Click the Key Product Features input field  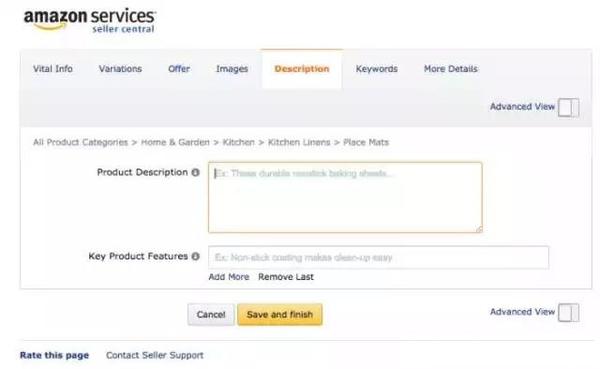click(378, 257)
